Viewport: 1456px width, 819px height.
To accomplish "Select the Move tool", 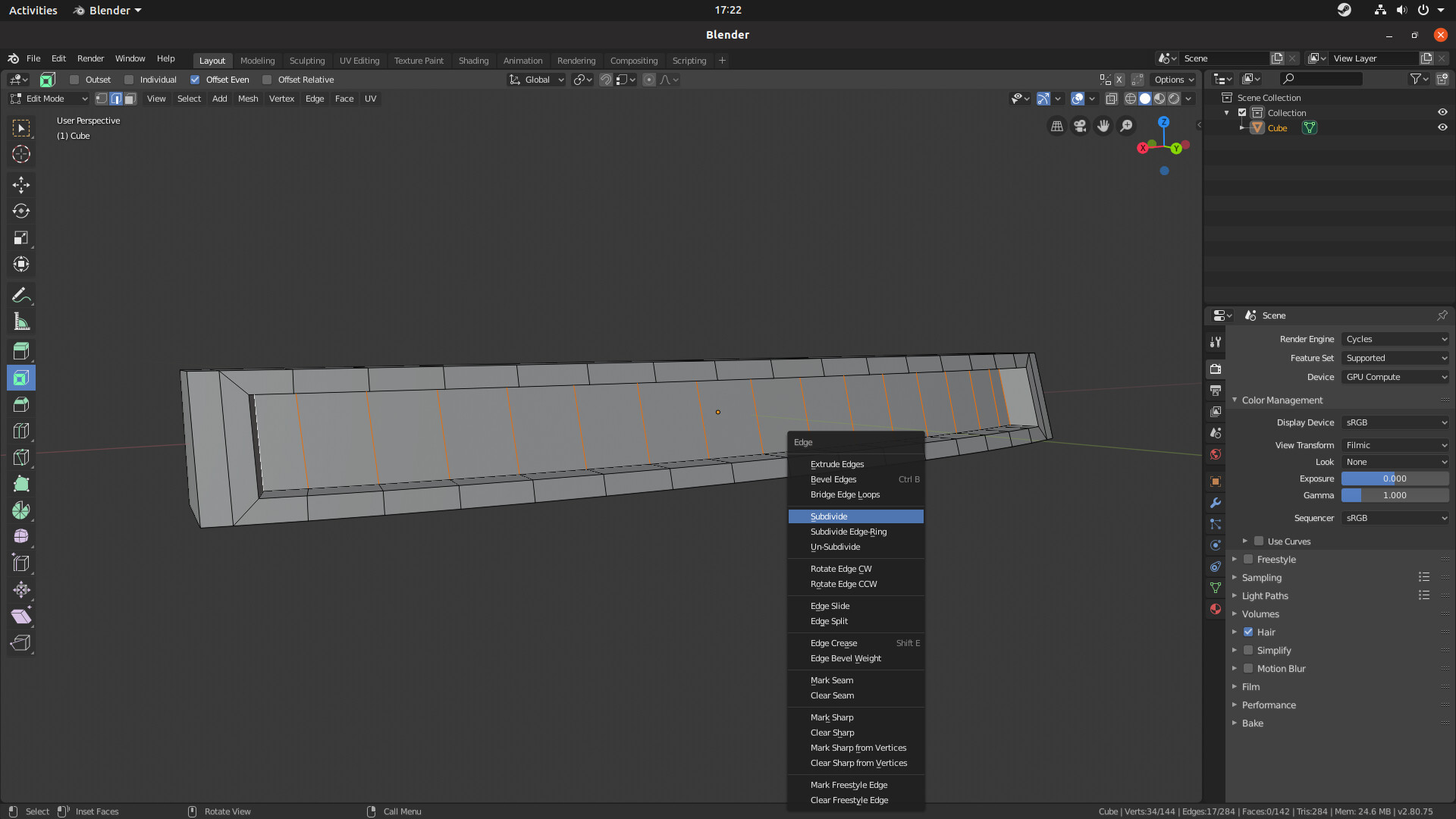I will click(x=21, y=185).
